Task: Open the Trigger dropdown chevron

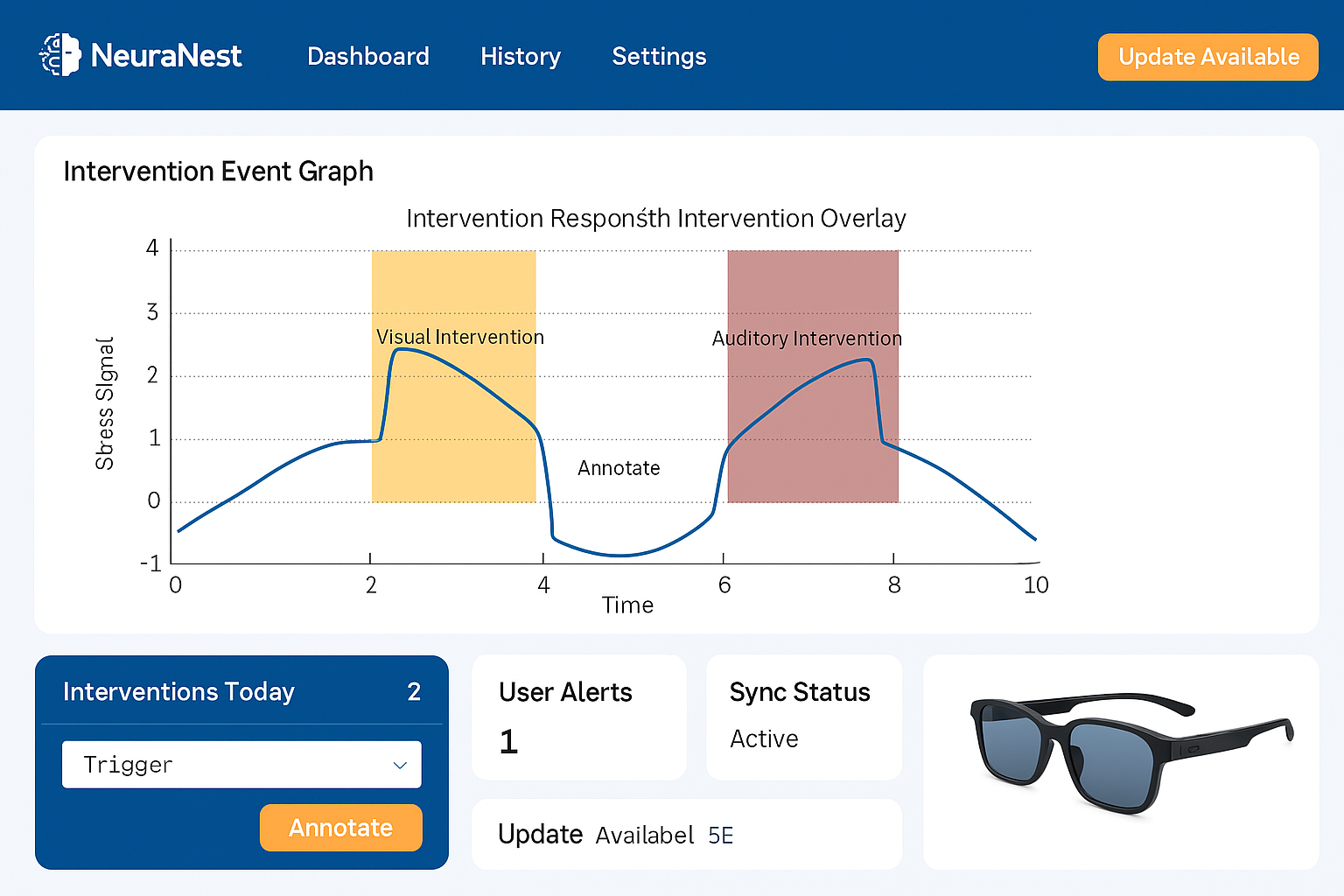Action: 399,764
